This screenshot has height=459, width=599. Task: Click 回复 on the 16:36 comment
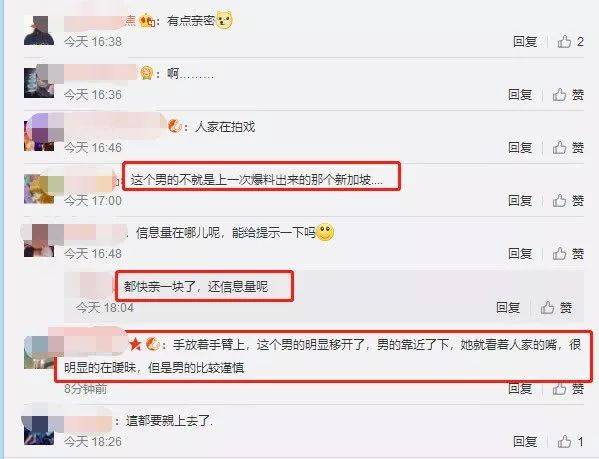pos(520,94)
